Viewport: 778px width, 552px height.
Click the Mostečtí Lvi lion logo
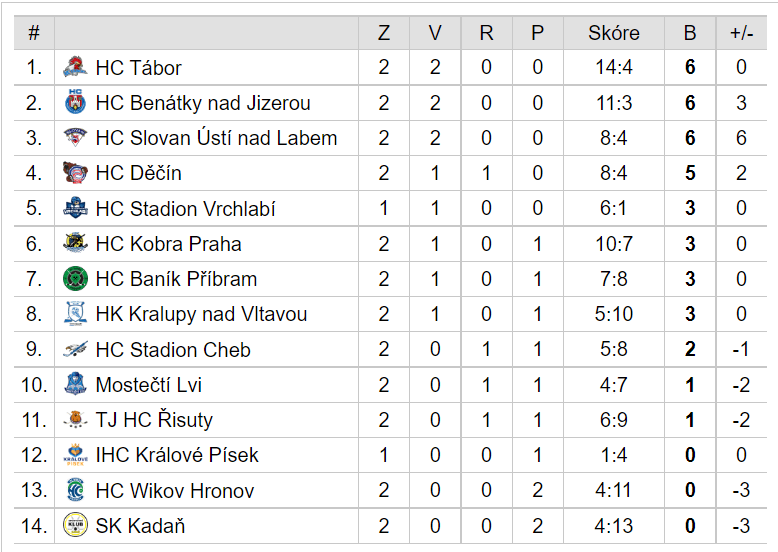coord(75,384)
